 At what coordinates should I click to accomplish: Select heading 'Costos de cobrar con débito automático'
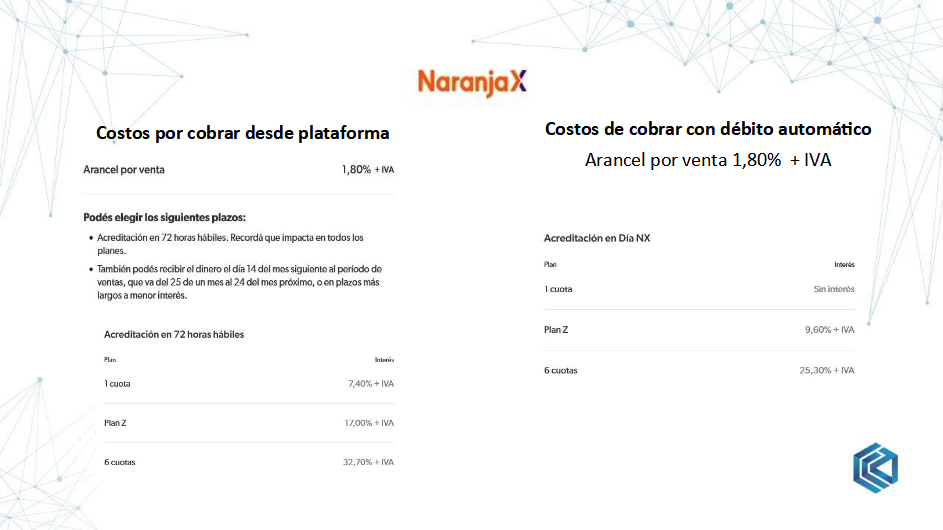(x=708, y=129)
